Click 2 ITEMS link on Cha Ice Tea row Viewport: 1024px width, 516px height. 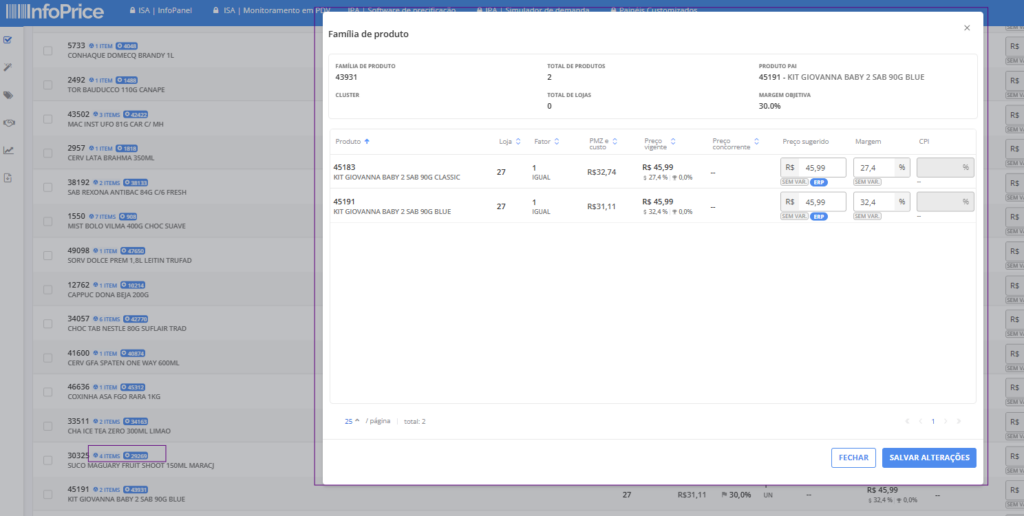click(x=106, y=422)
